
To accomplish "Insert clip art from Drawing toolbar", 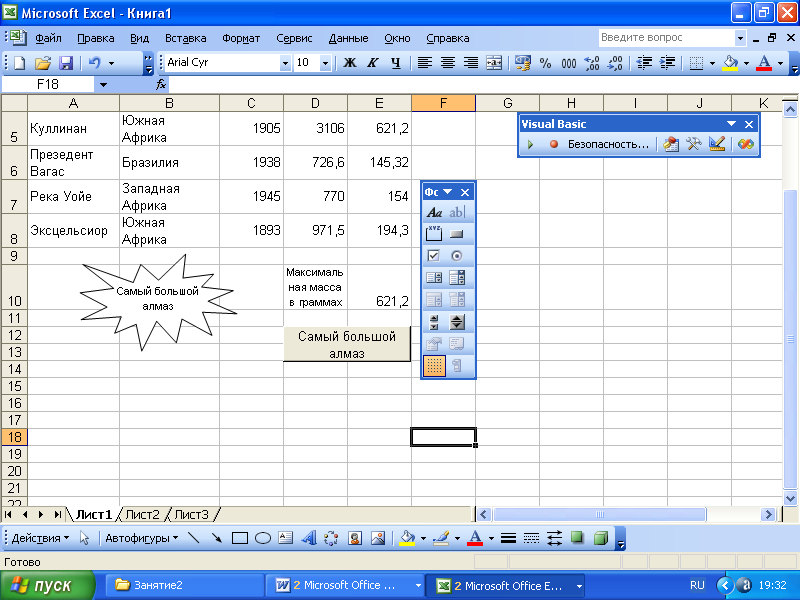I will coord(355,538).
